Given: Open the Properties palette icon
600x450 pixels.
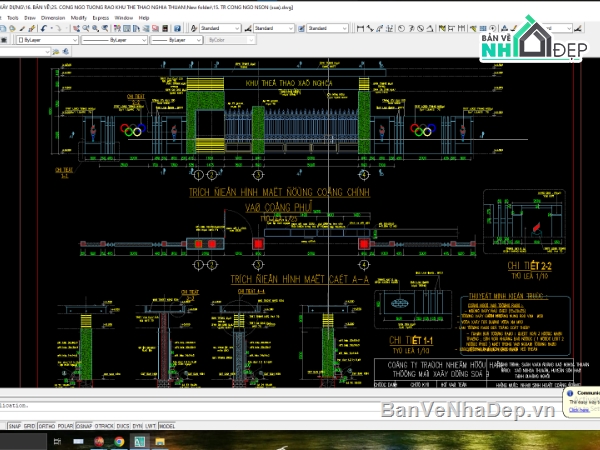Looking at the screenshot, I should (x=117, y=28).
